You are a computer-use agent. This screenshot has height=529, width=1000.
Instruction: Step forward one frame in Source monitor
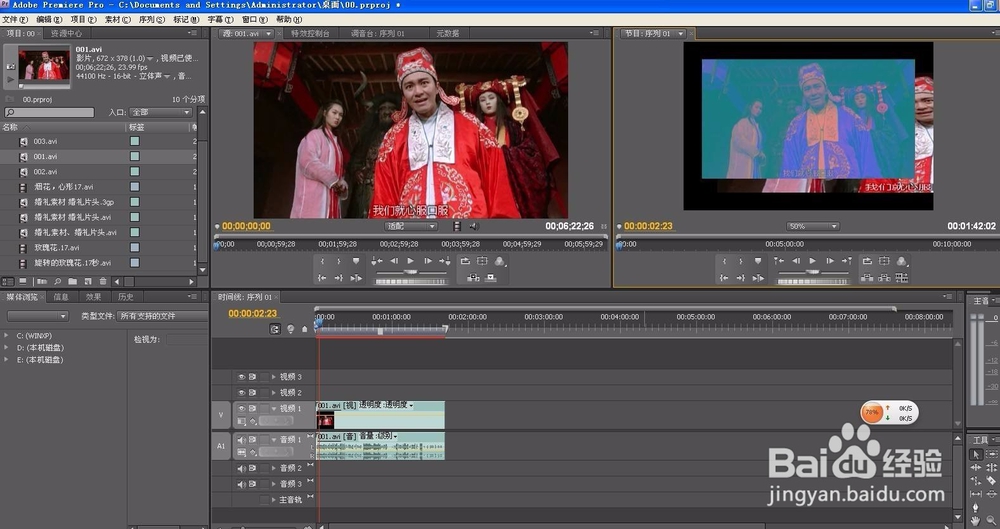tap(428, 261)
